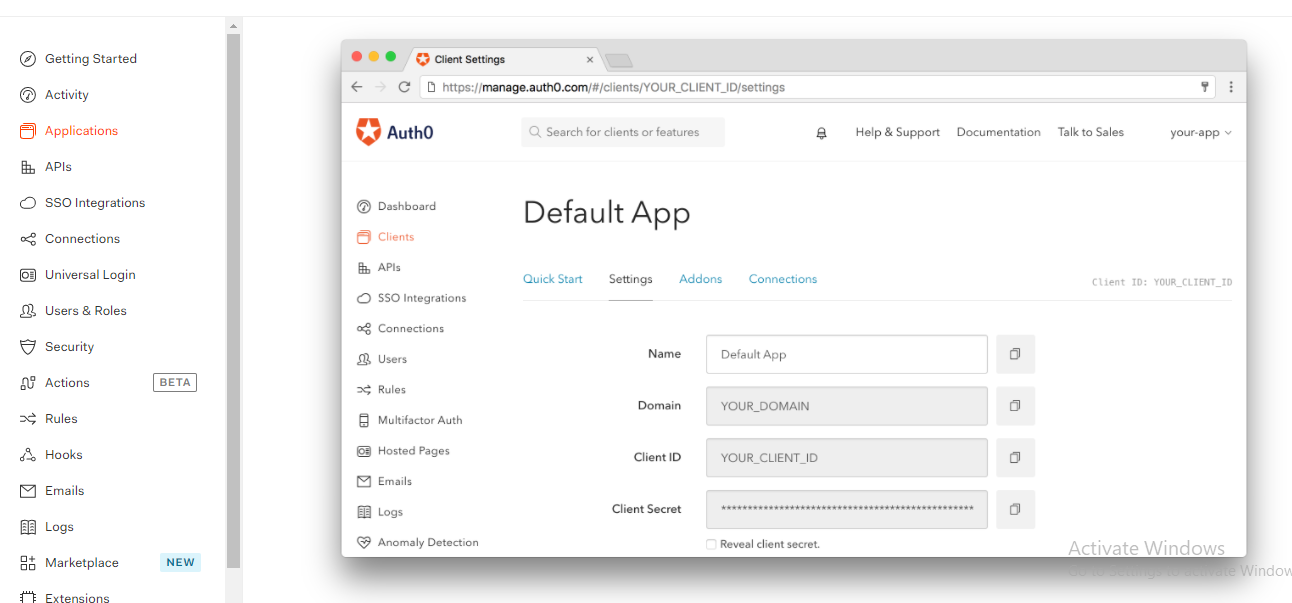Click the YOUR_CLIENT_ID input field

click(847, 457)
